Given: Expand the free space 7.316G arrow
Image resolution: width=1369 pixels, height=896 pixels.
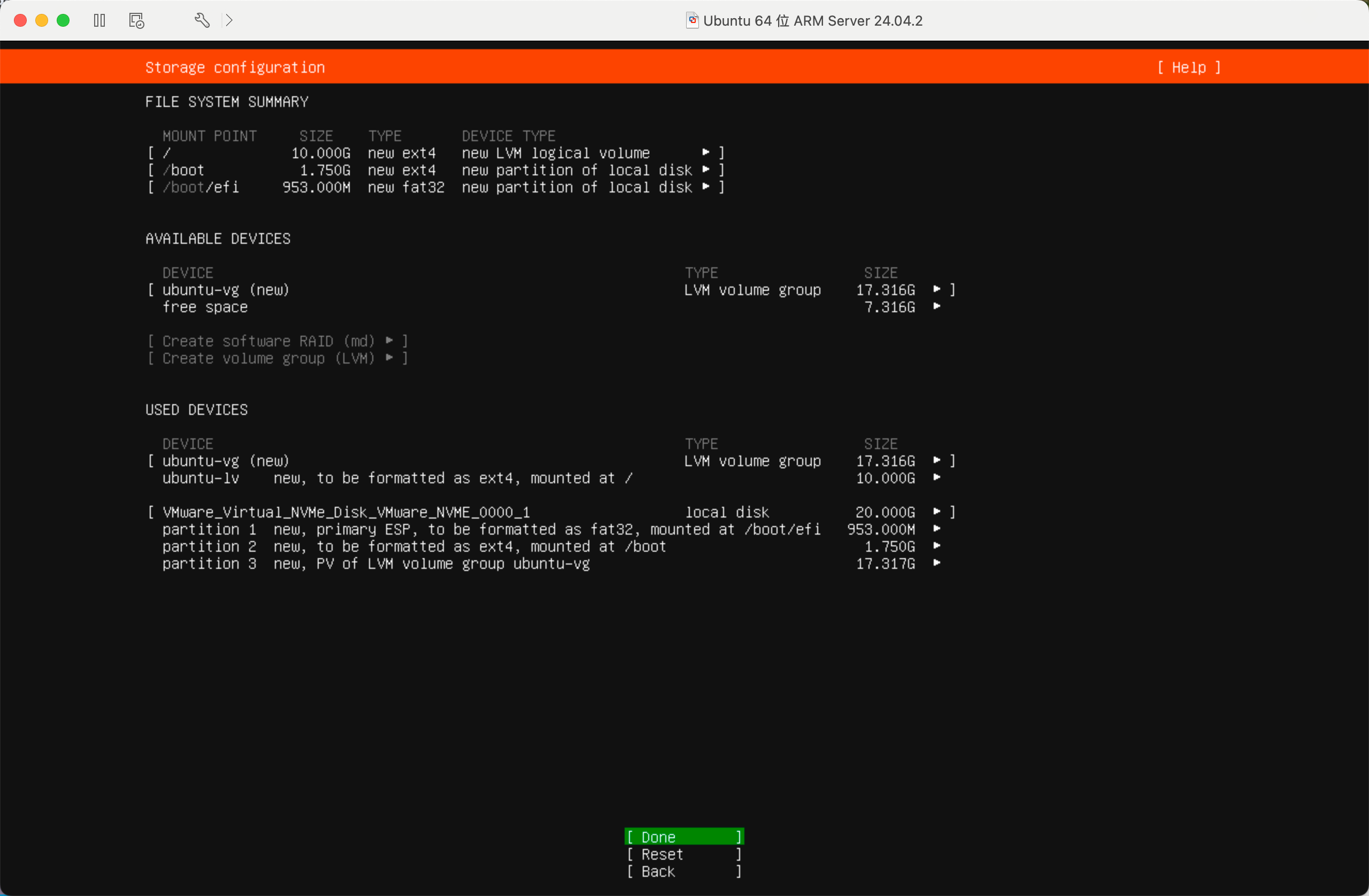Looking at the screenshot, I should pyautogui.click(x=937, y=306).
